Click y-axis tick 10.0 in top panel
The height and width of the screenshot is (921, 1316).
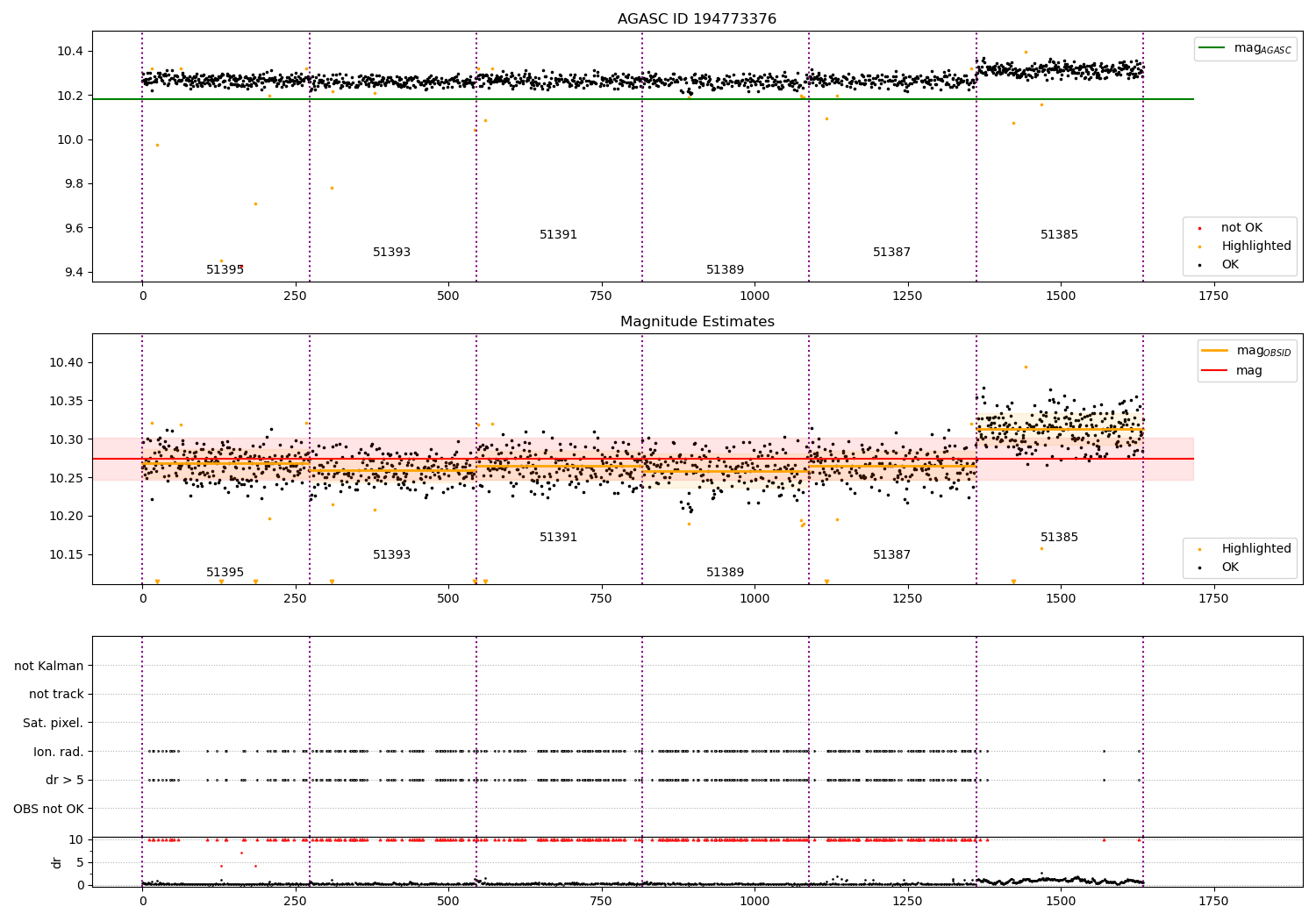click(70, 140)
